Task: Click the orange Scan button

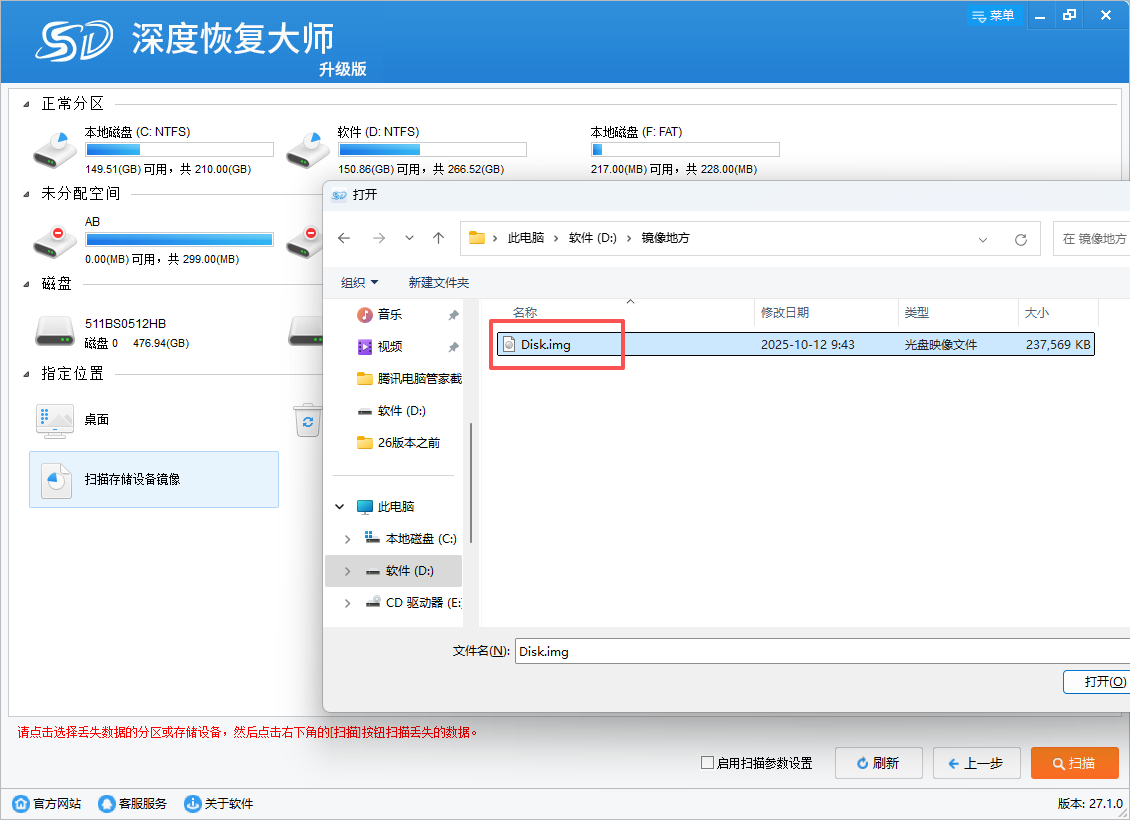Action: [x=1074, y=763]
